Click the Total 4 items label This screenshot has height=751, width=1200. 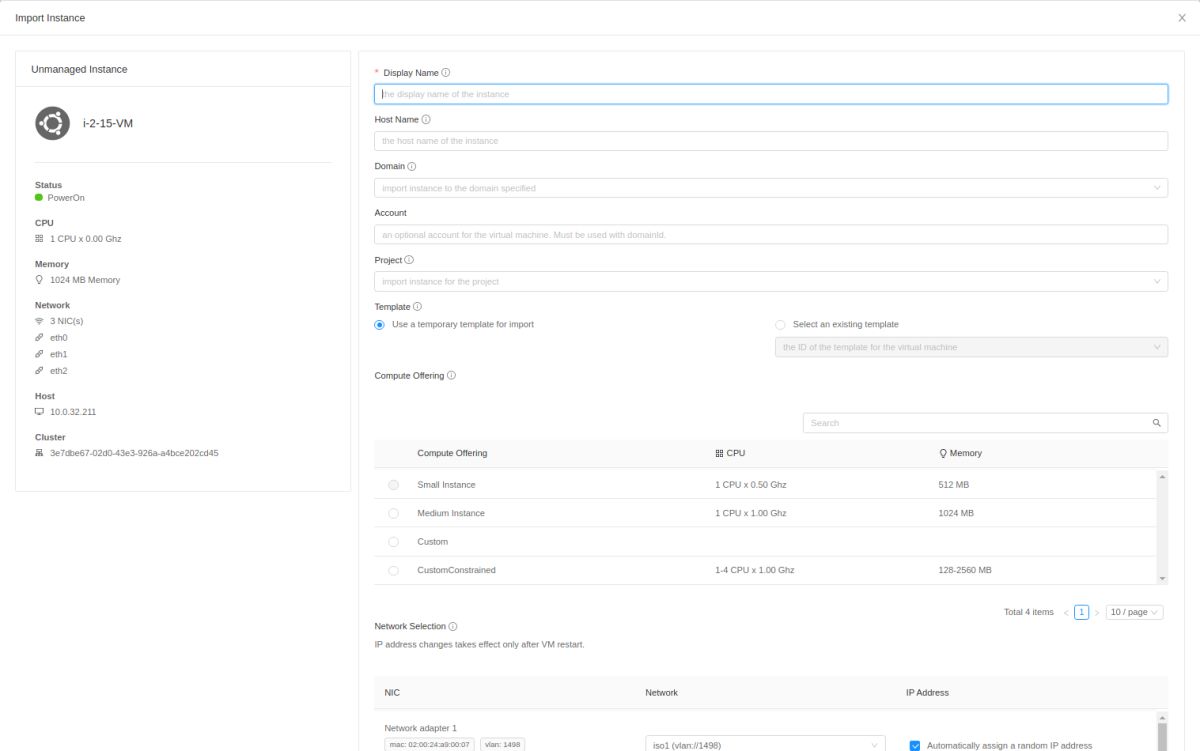click(x=1029, y=612)
